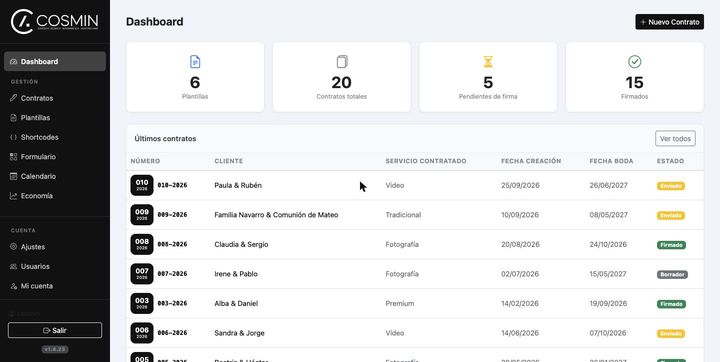Click FECHA BODA column header
The height and width of the screenshot is (362, 720).
[612, 161]
